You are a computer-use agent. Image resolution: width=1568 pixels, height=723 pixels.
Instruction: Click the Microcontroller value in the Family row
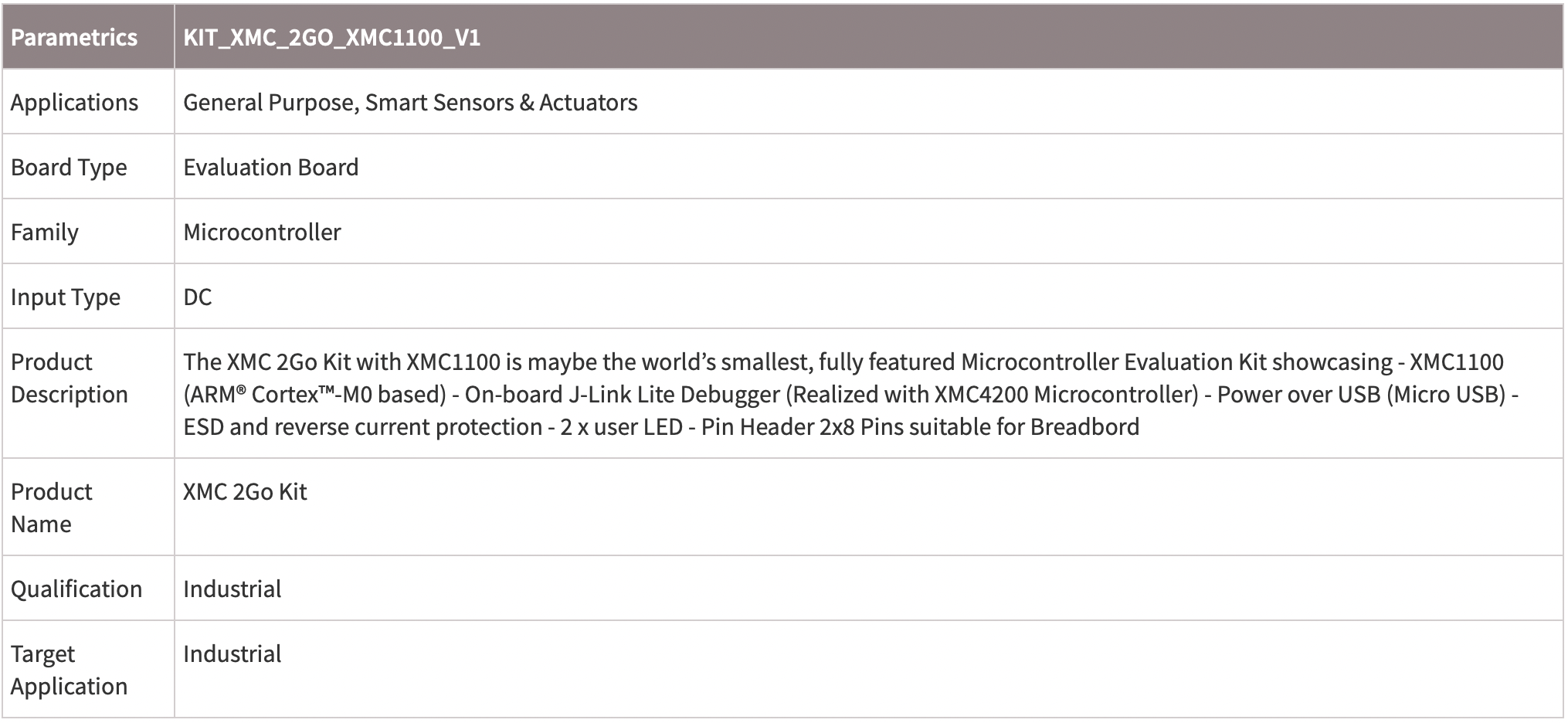pos(262,232)
